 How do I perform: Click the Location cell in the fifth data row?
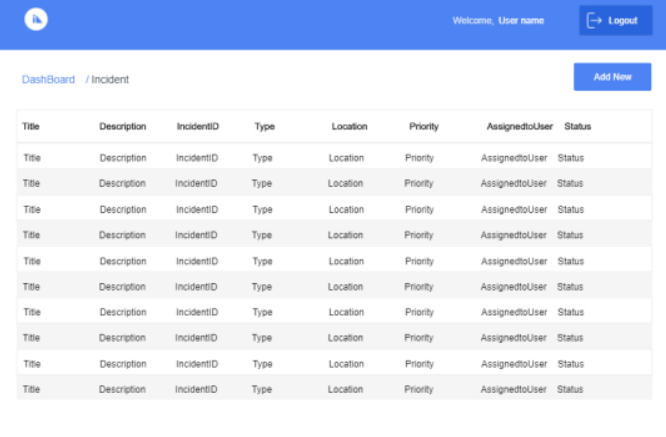[346, 261]
